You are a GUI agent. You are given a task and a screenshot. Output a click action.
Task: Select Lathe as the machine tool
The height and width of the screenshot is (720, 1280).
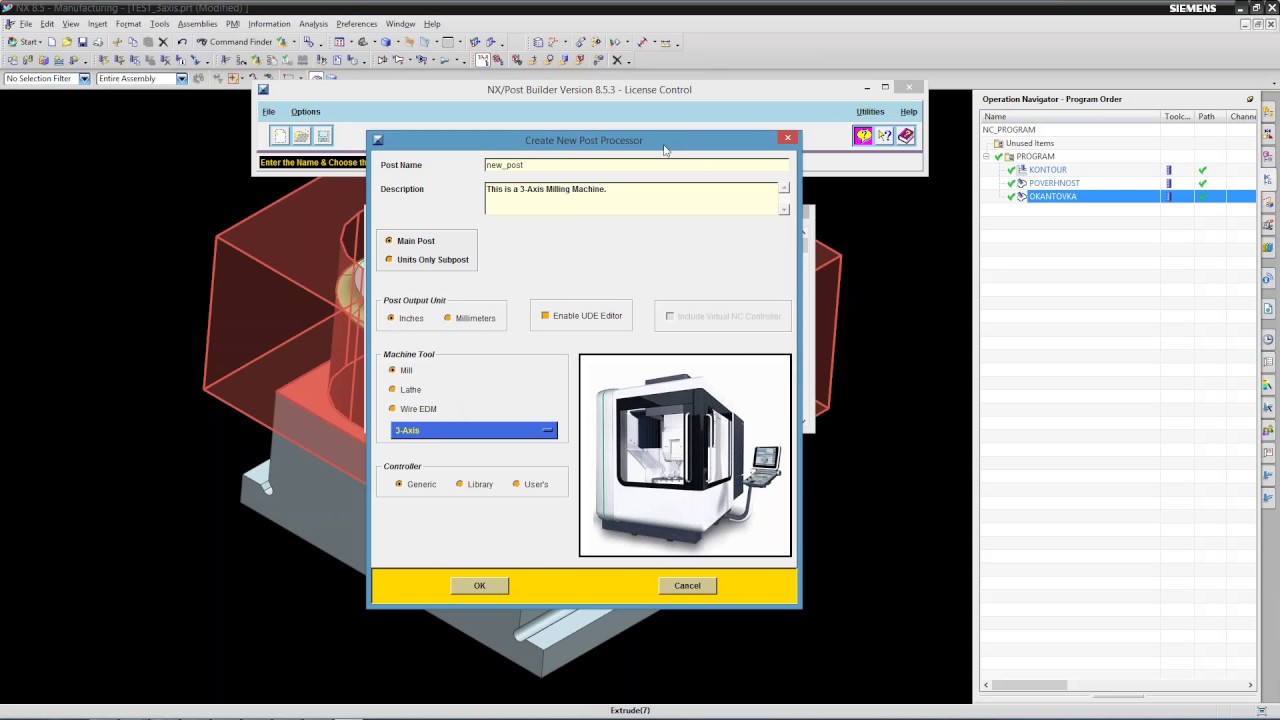[x=392, y=390]
